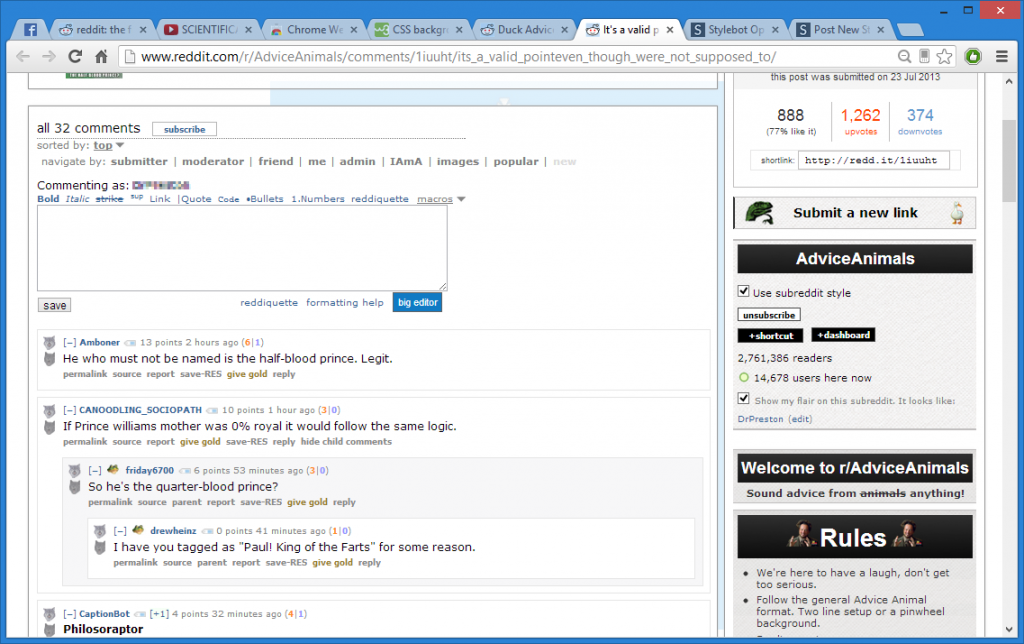Viewport: 1024px width, 644px height.
Task: Click Submit a new link
Action: coord(855,213)
